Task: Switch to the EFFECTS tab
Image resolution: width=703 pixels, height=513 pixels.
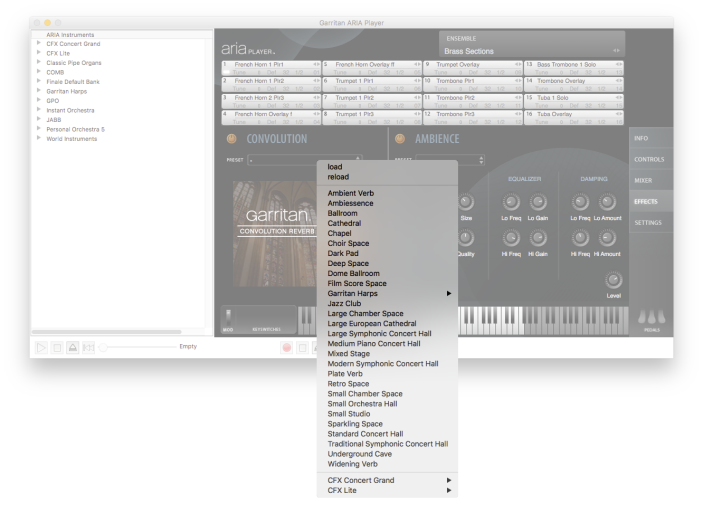Action: point(651,201)
